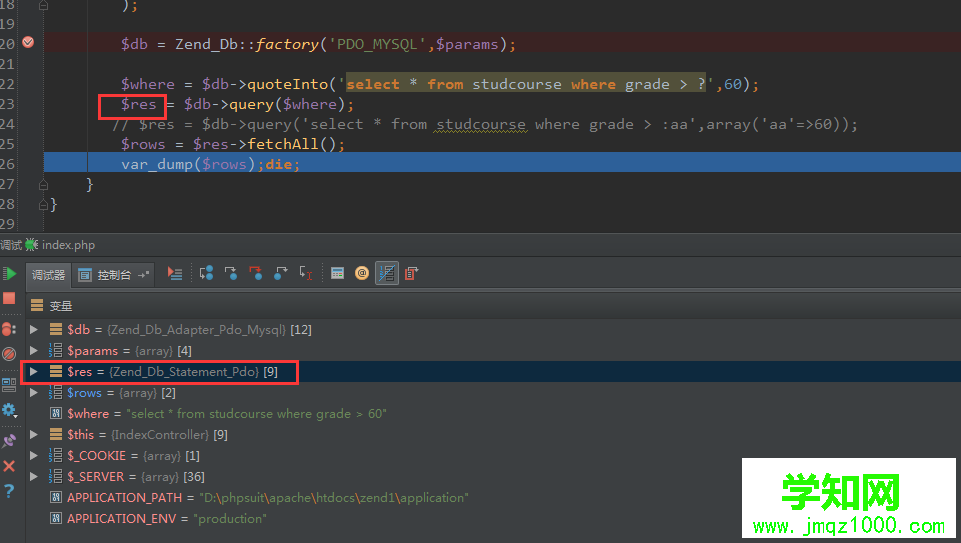Click 'var_dump' on the highlighted line 26
961x543 pixels.
pyautogui.click(x=157, y=164)
